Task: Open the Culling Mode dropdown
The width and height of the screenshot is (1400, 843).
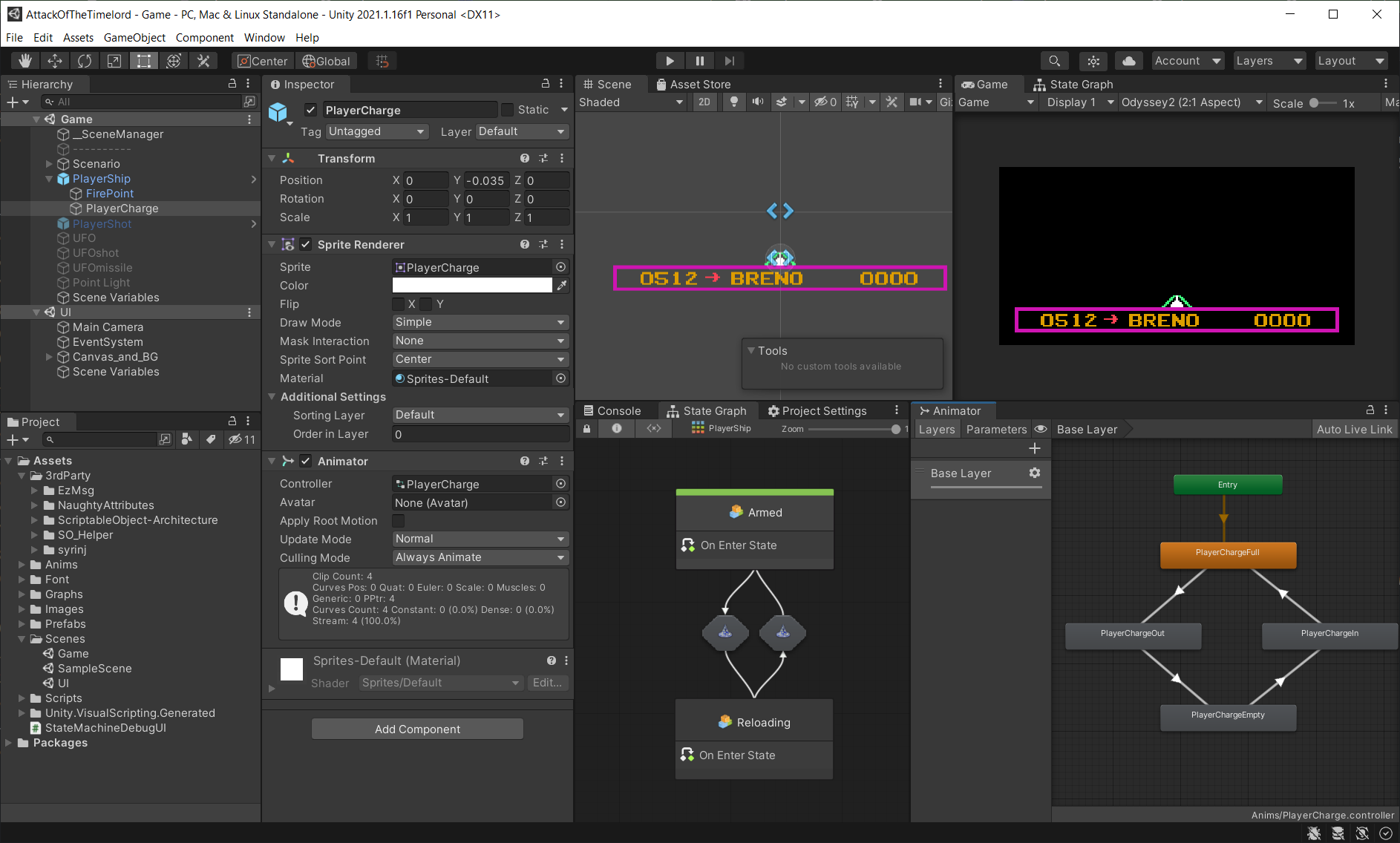Action: coord(480,557)
